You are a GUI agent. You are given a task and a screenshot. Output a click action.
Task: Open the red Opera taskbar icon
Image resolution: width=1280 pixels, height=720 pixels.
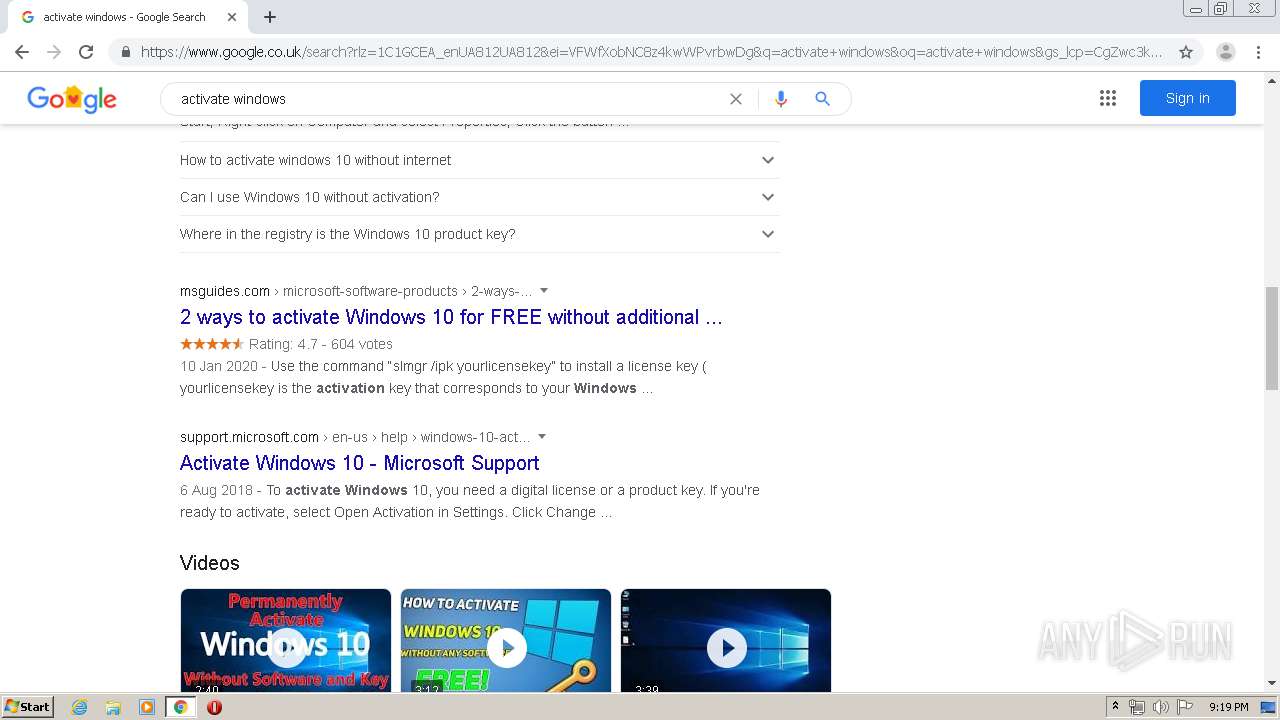click(x=214, y=707)
